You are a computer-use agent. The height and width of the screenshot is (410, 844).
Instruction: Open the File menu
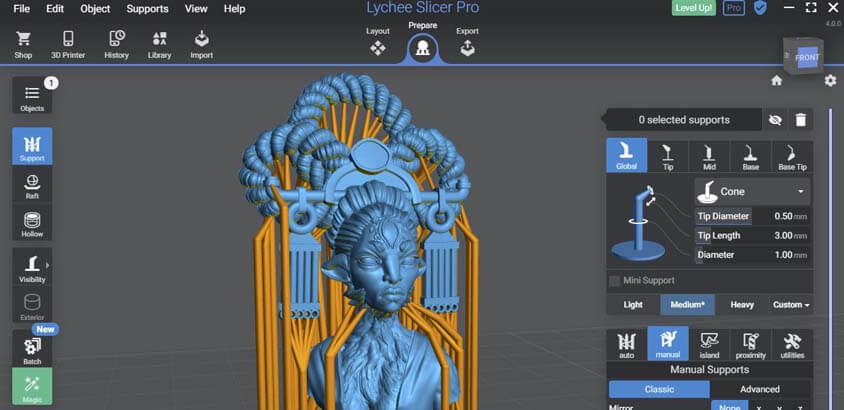22,9
